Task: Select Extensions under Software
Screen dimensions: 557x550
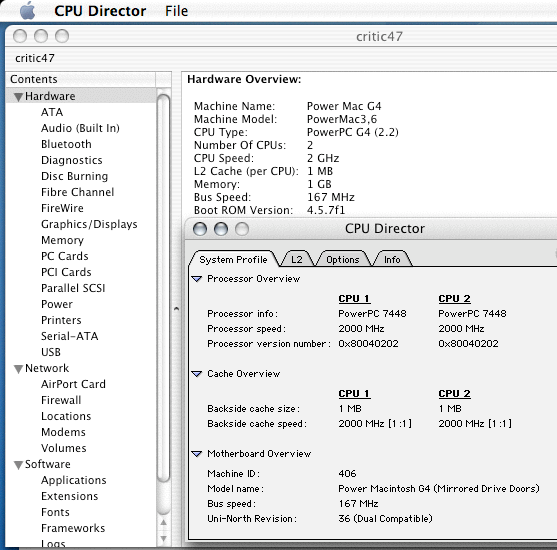Action: (70, 496)
